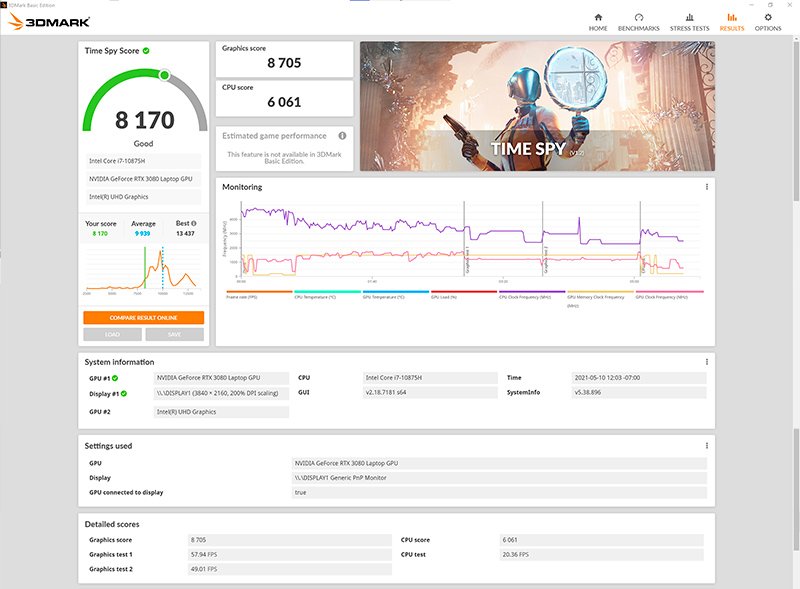
Task: Click the GPU #2 Intel UHD Graphics field
Action: [221, 412]
